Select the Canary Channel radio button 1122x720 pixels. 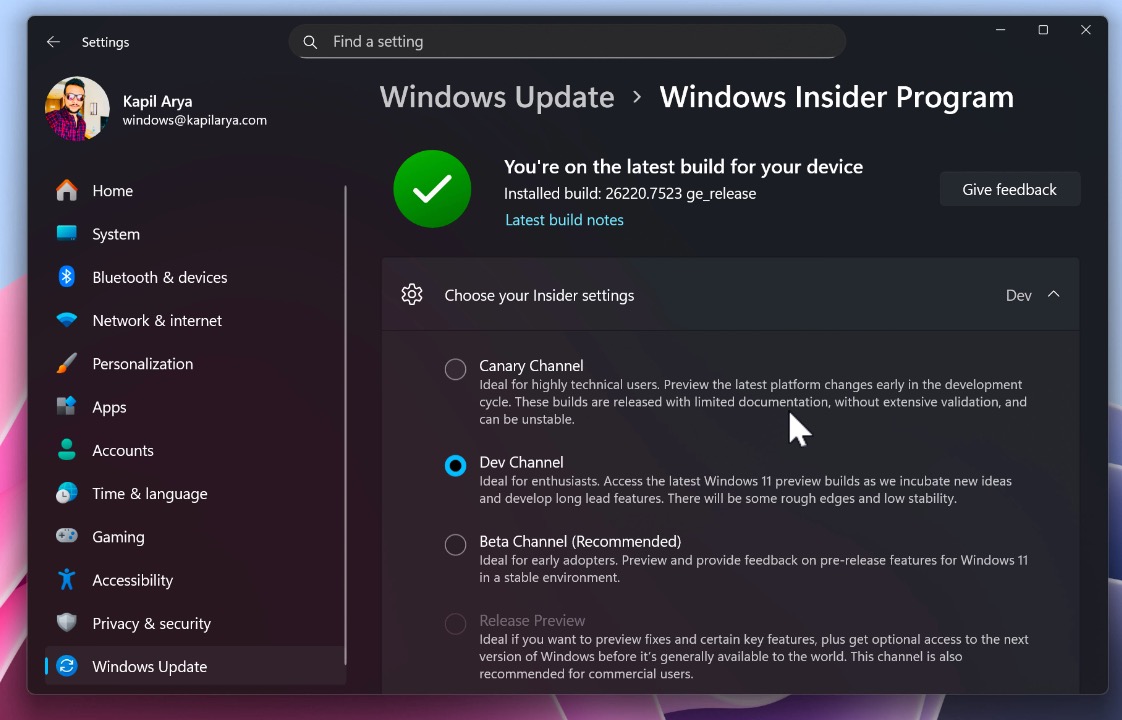point(455,369)
